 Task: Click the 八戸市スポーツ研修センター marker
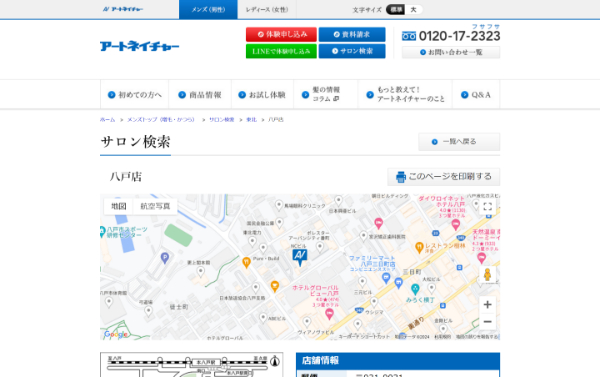pos(103,231)
